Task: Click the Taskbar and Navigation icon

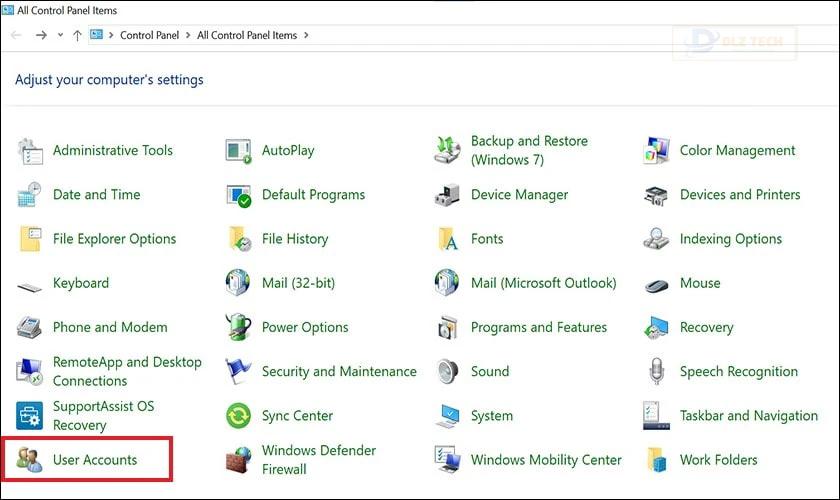Action: click(656, 415)
